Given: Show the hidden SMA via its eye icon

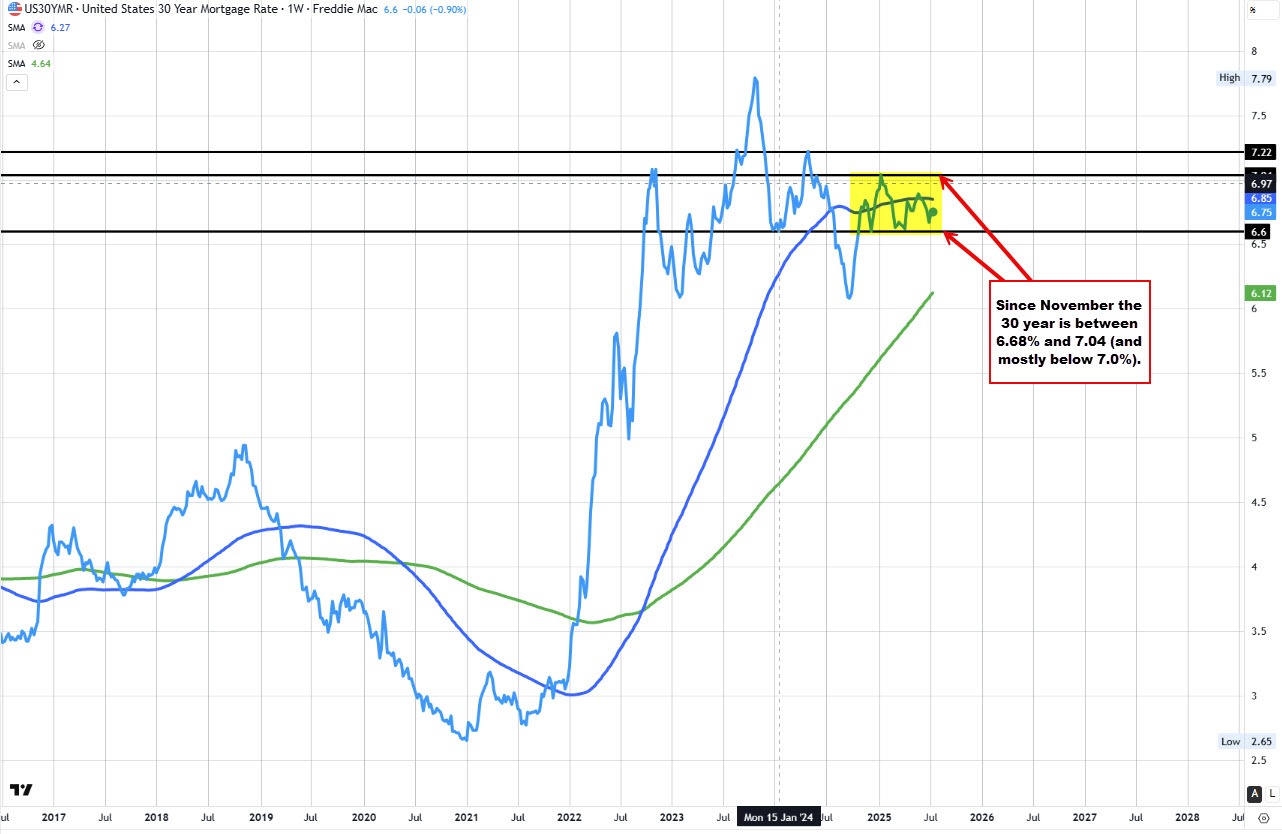Looking at the screenshot, I should pyautogui.click(x=39, y=45).
